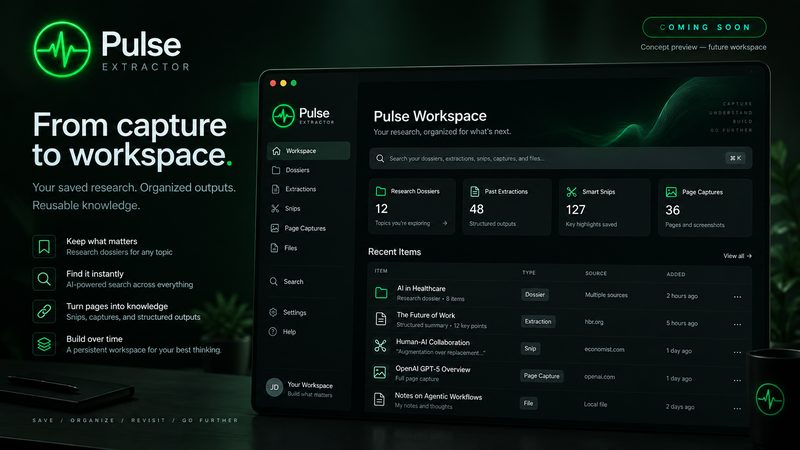Viewport: 800px width, 450px height.
Task: Open Workspace in the sidebar
Action: click(308, 151)
